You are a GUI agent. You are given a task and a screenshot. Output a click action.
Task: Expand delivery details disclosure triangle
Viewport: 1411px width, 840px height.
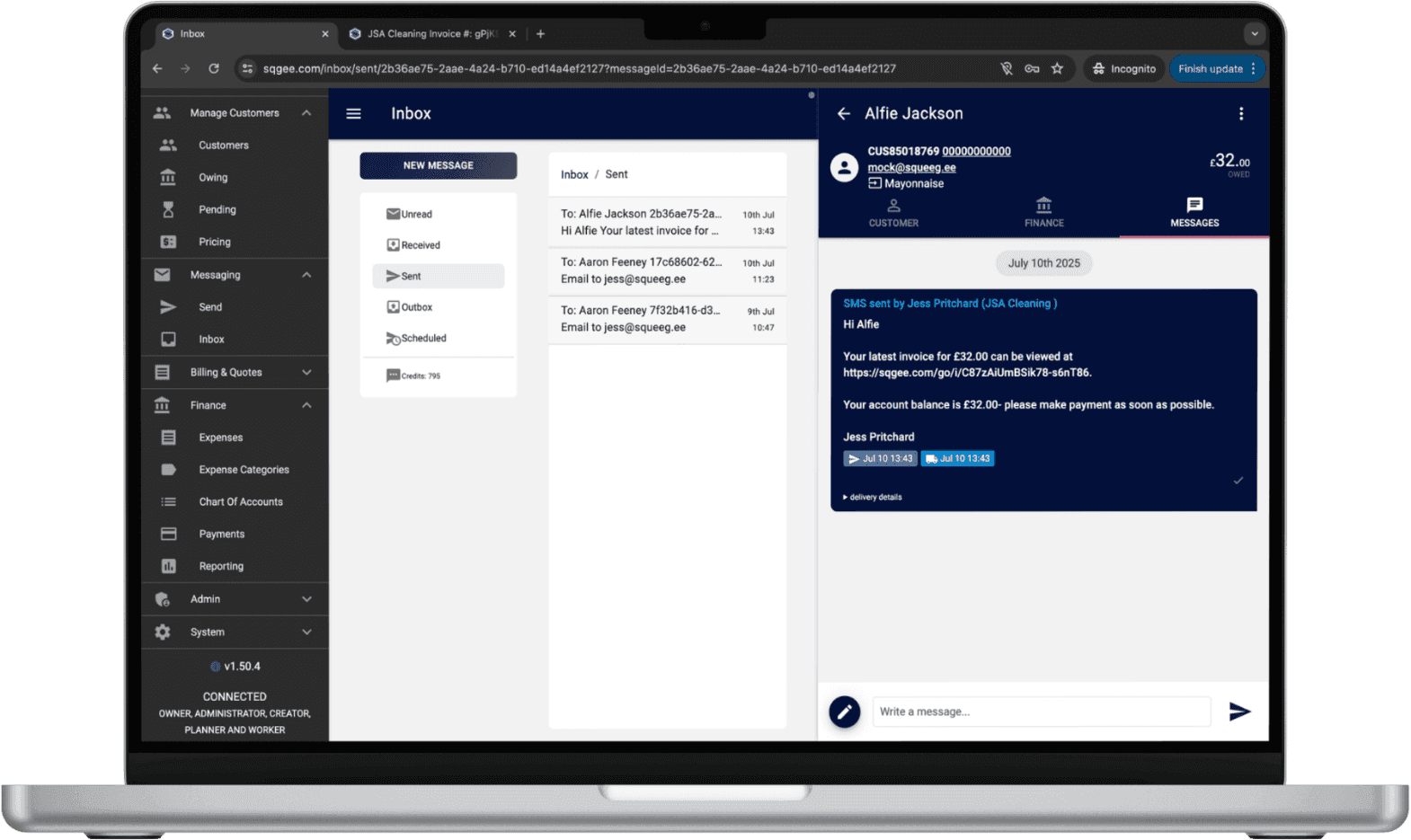(846, 497)
